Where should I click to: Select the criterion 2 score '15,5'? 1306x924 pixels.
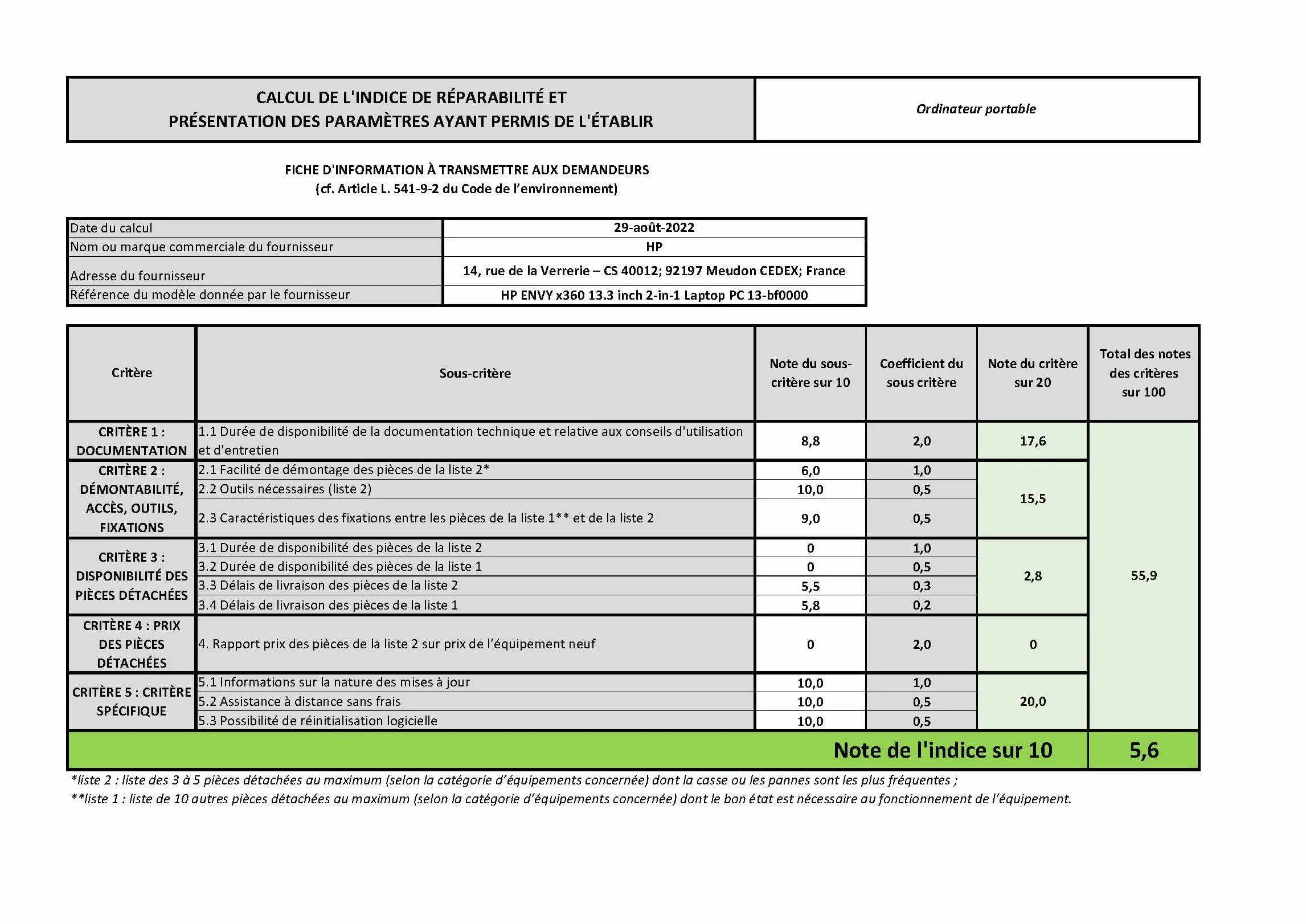click(1033, 498)
